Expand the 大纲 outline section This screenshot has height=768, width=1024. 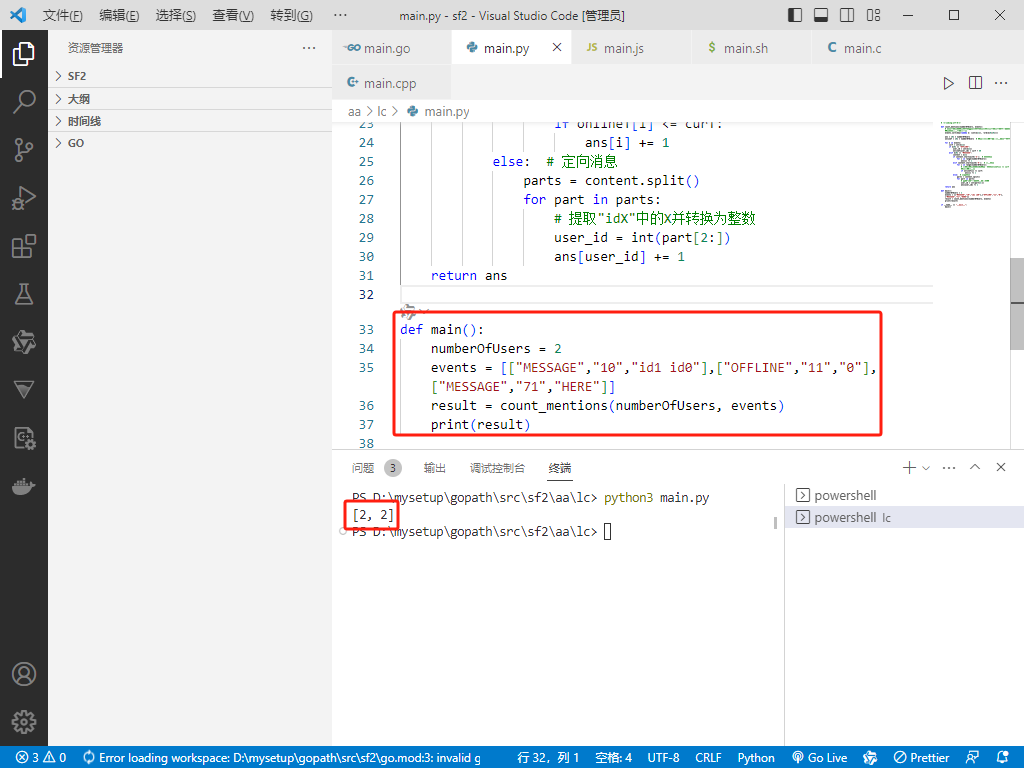[190, 99]
